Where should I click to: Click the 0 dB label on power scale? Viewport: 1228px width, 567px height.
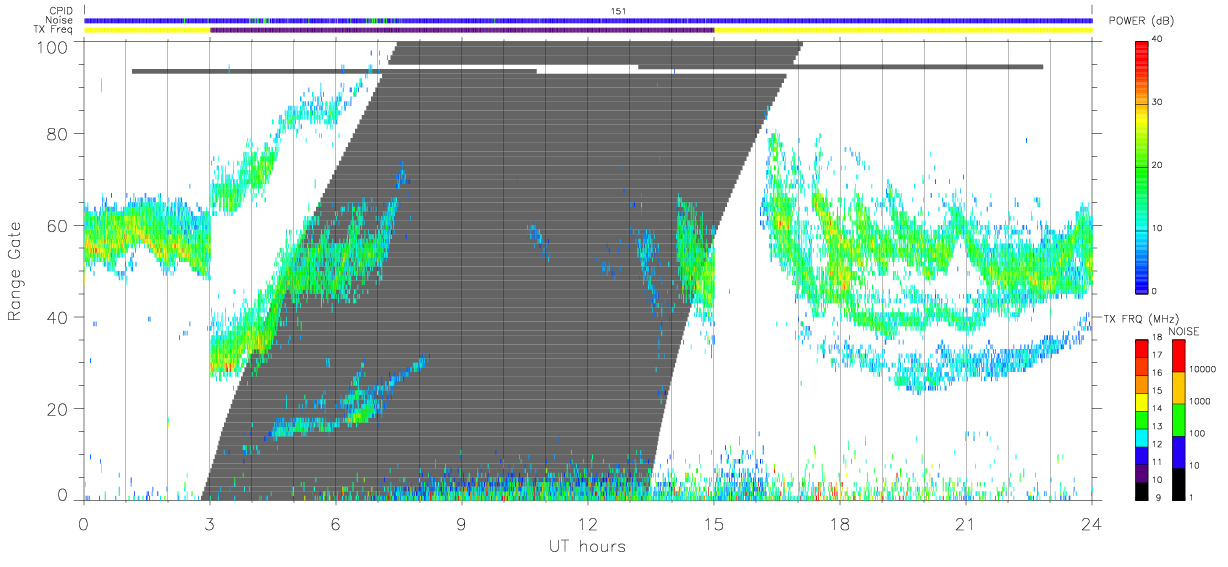1156,291
